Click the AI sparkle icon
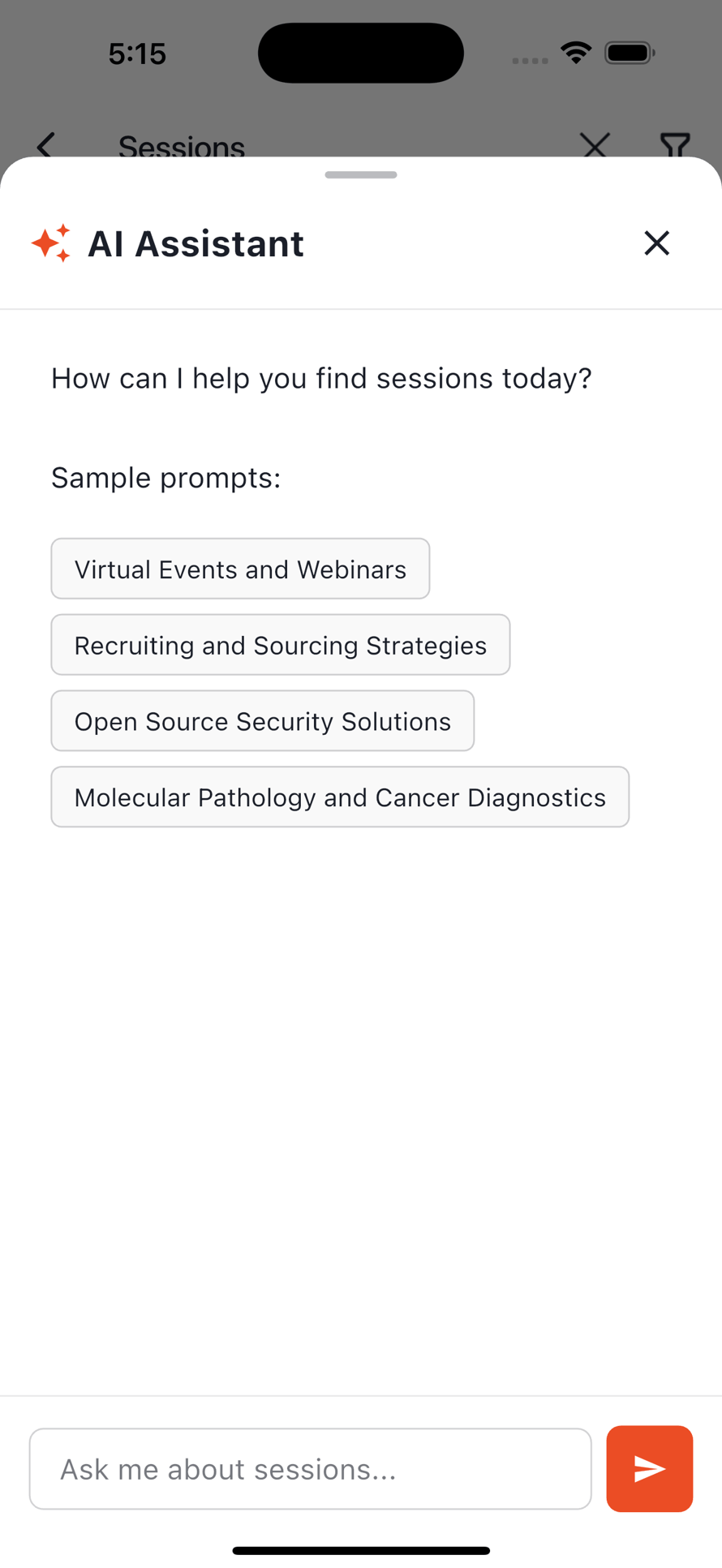 pos(51,243)
